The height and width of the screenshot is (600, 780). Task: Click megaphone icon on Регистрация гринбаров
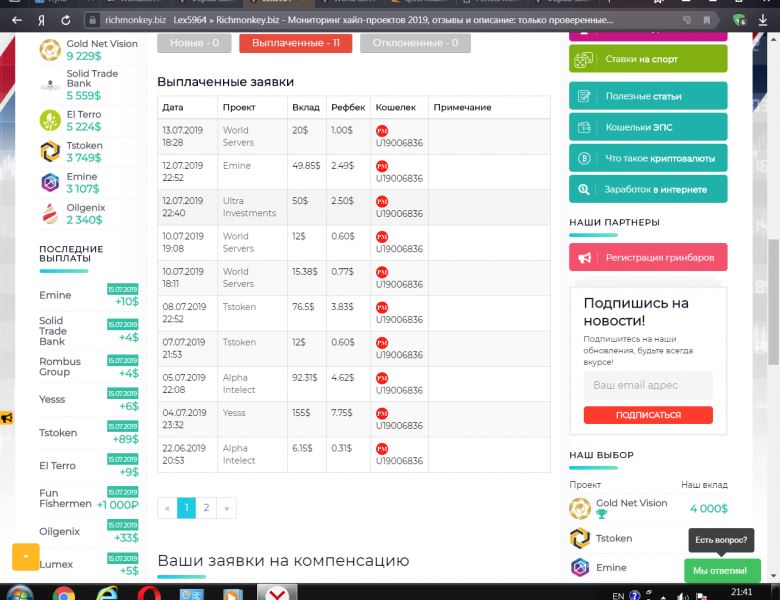tap(584, 257)
